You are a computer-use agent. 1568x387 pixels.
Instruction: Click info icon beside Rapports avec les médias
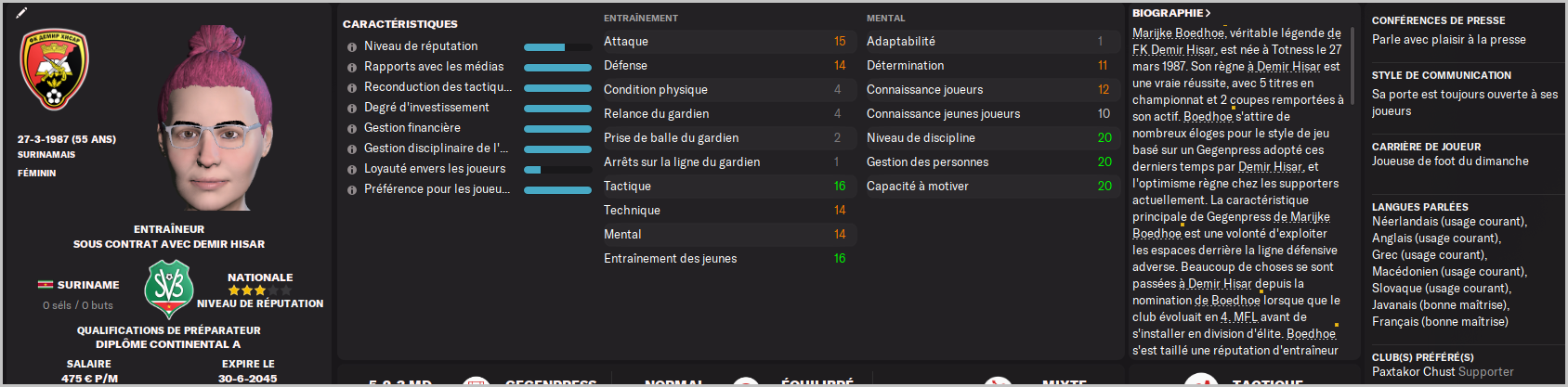tap(352, 68)
